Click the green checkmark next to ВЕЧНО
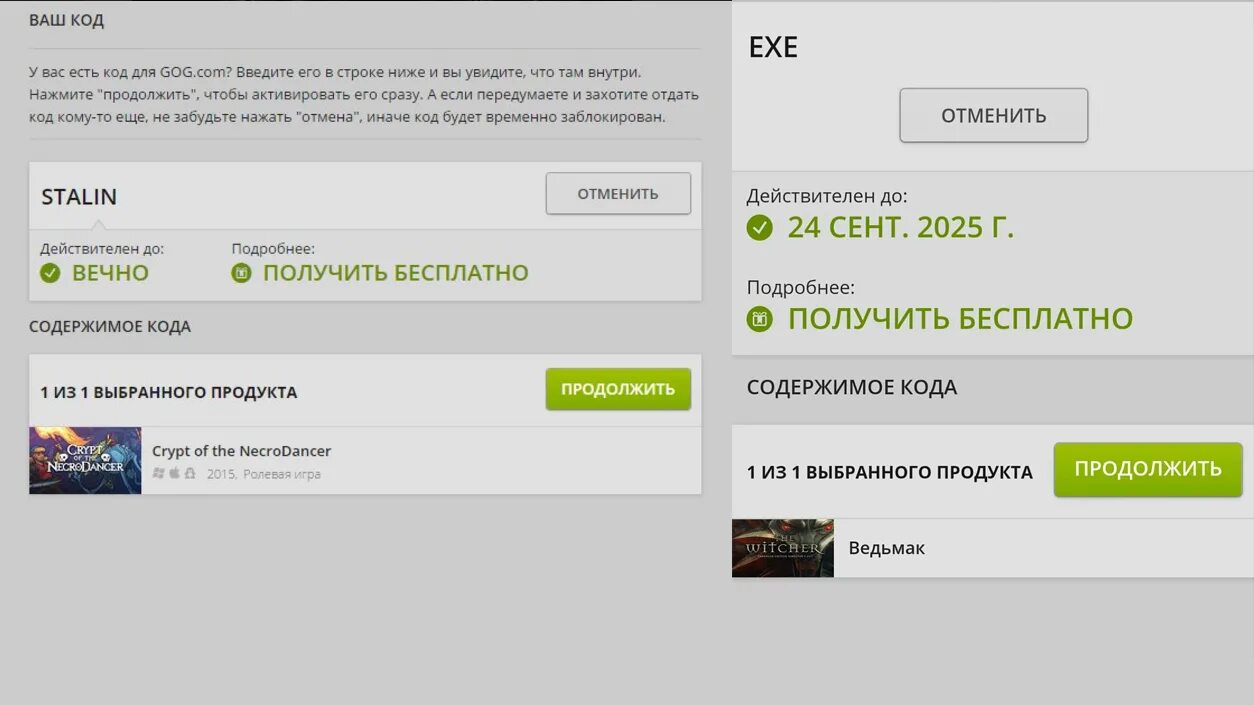1254x705 pixels. tap(50, 272)
